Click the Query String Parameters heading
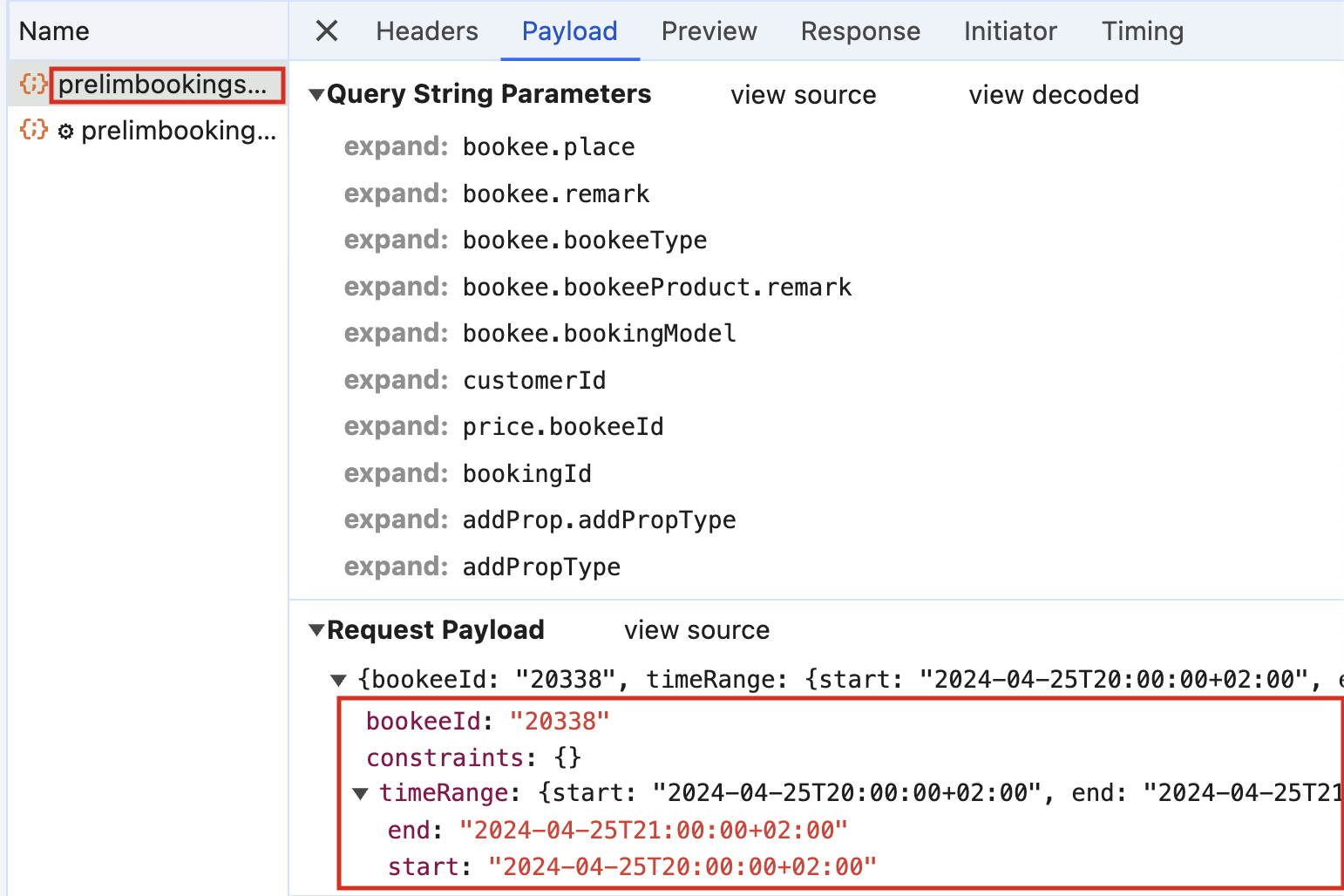Viewport: 1344px width, 896px height. (x=489, y=94)
